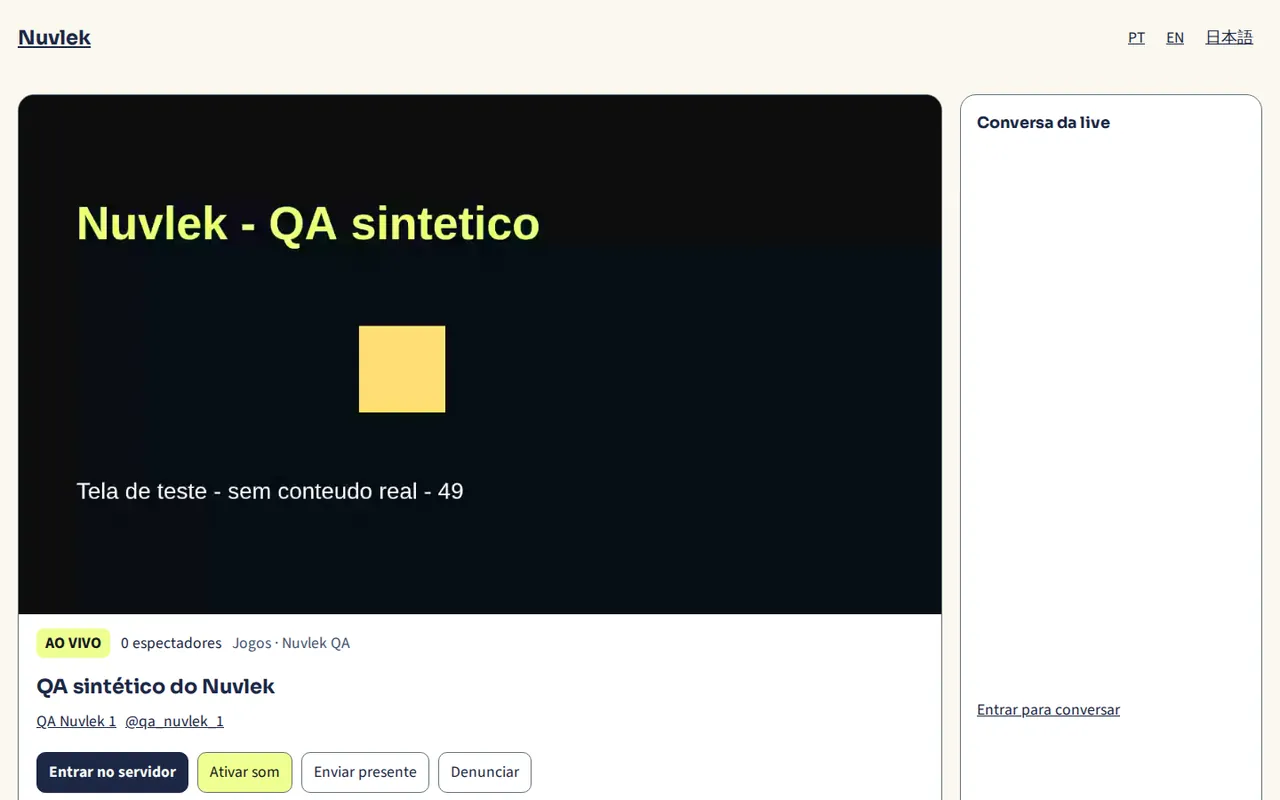Click the live stream video player
1280x800 pixels.
480,355
